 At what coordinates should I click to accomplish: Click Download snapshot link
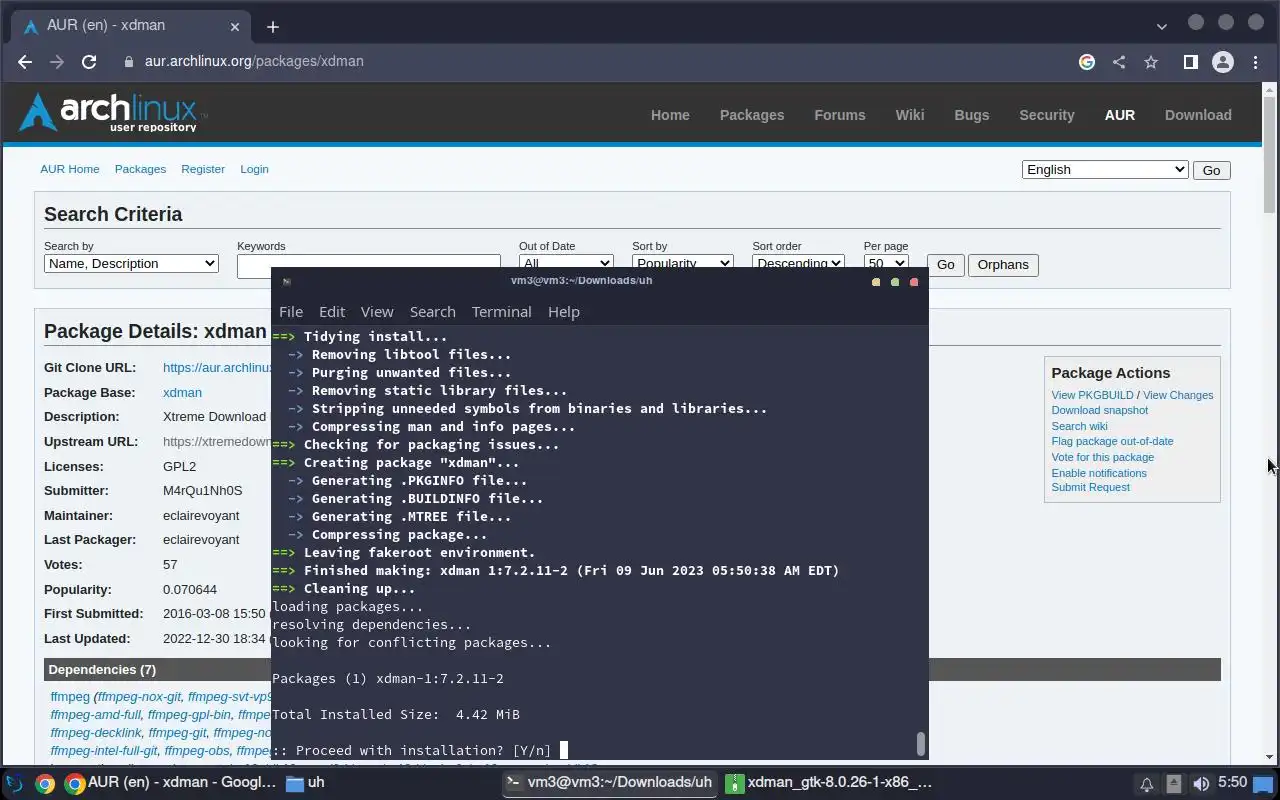coord(1099,410)
